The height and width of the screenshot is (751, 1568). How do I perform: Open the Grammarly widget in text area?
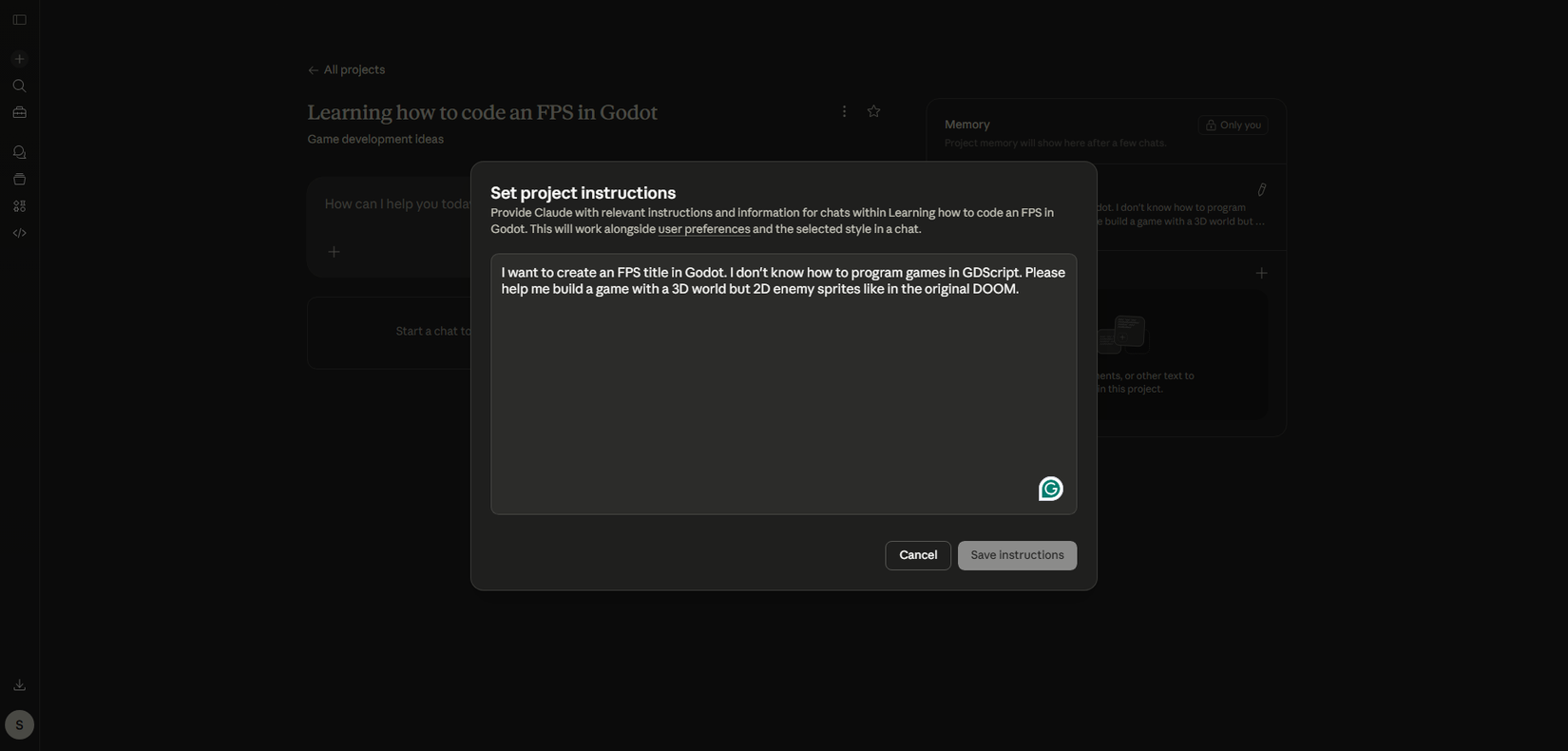[1050, 489]
